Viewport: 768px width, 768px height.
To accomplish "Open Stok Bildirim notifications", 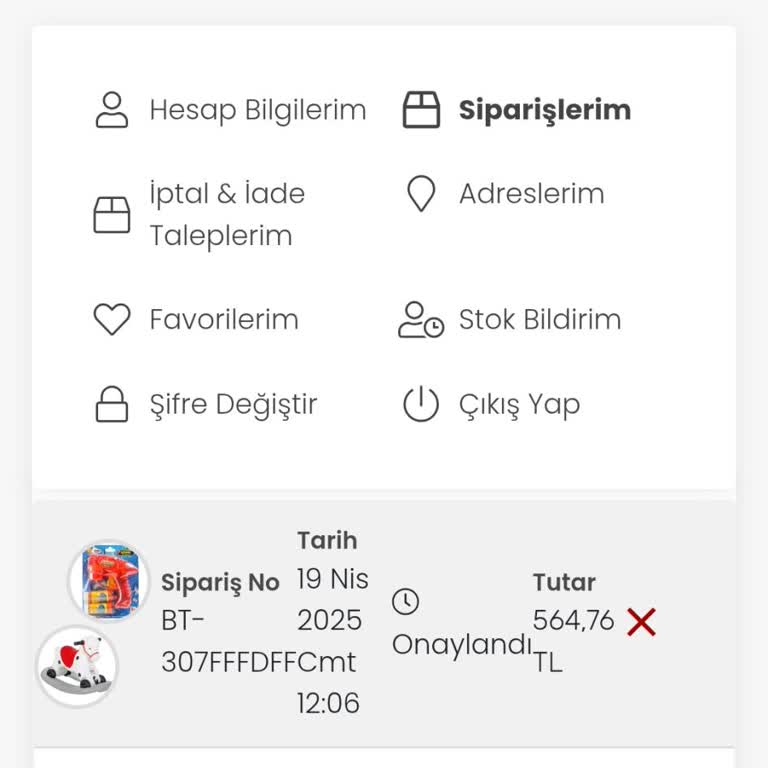I will pos(539,320).
